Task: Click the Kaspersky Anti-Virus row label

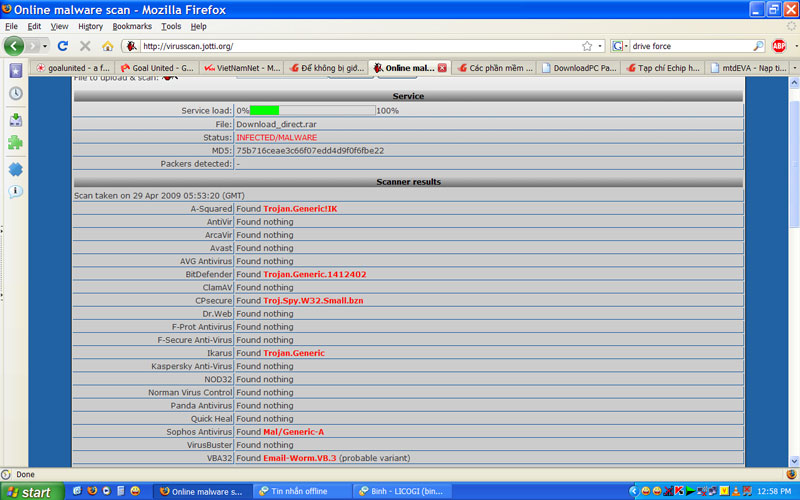Action: [x=192, y=366]
